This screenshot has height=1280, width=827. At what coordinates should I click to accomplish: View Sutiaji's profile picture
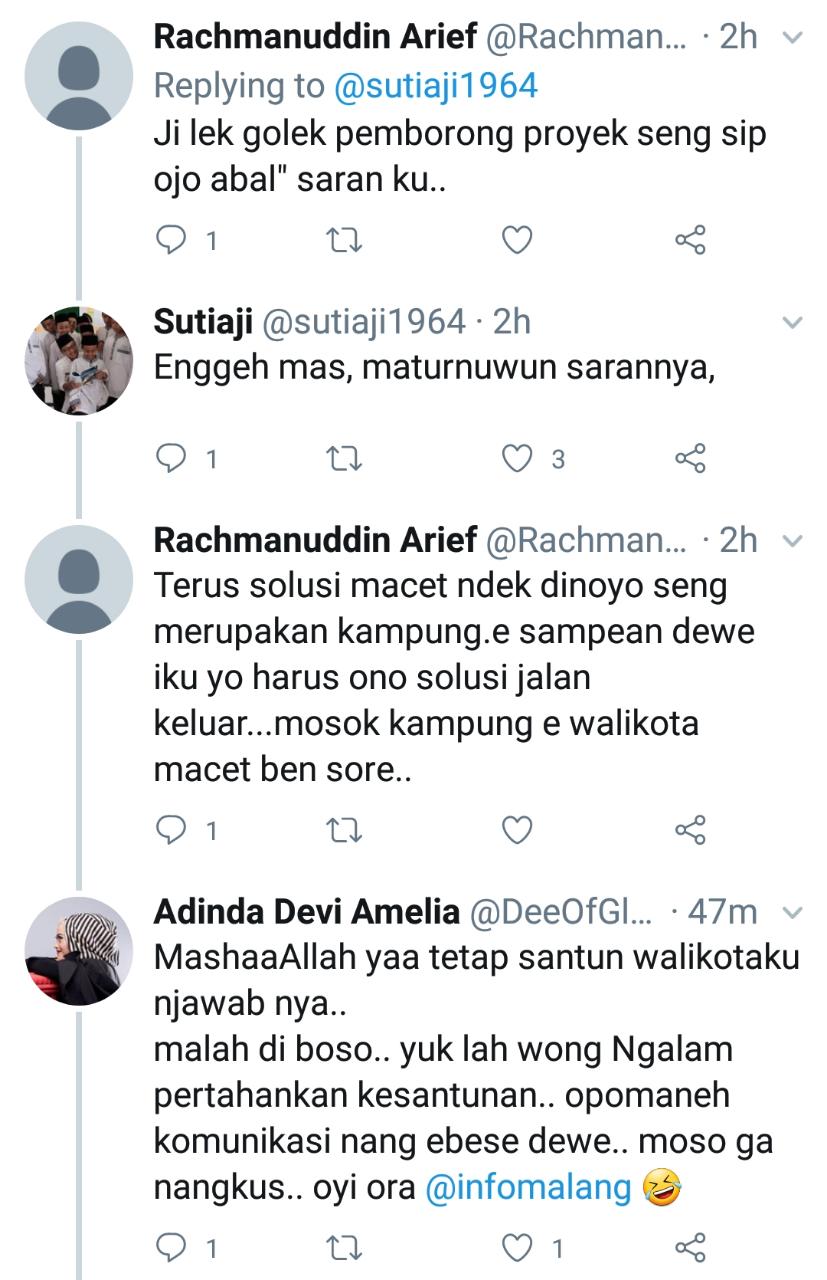[x=78, y=360]
